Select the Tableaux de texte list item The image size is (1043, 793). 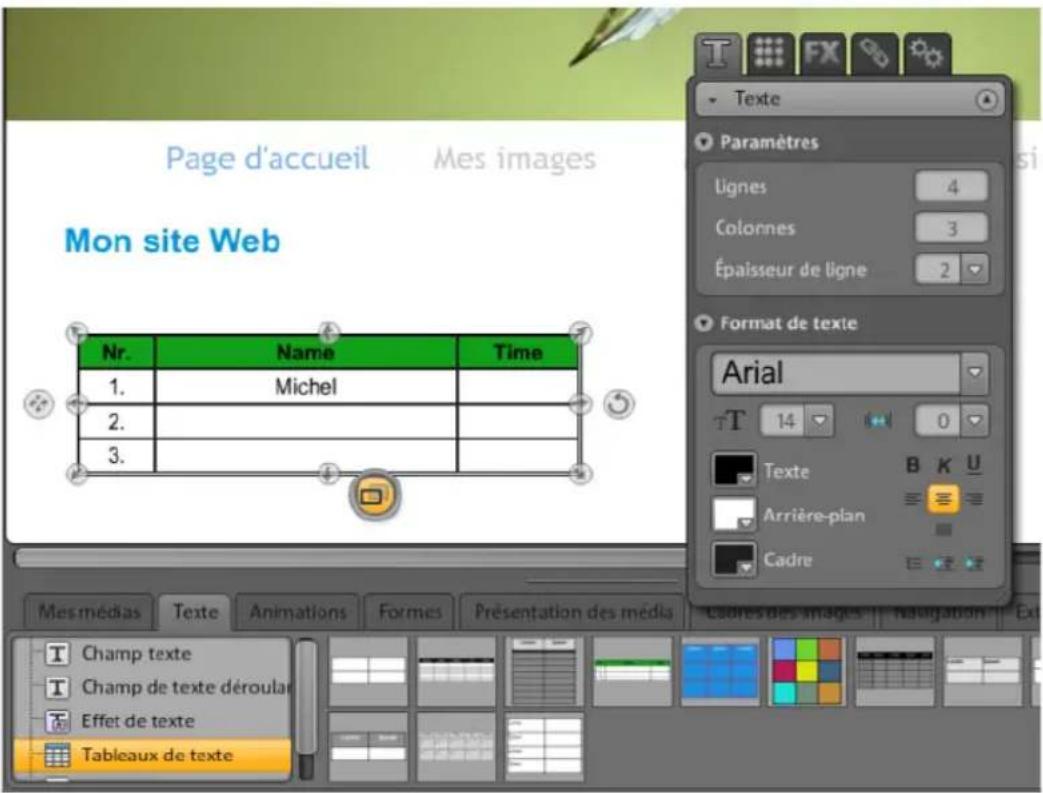click(152, 755)
